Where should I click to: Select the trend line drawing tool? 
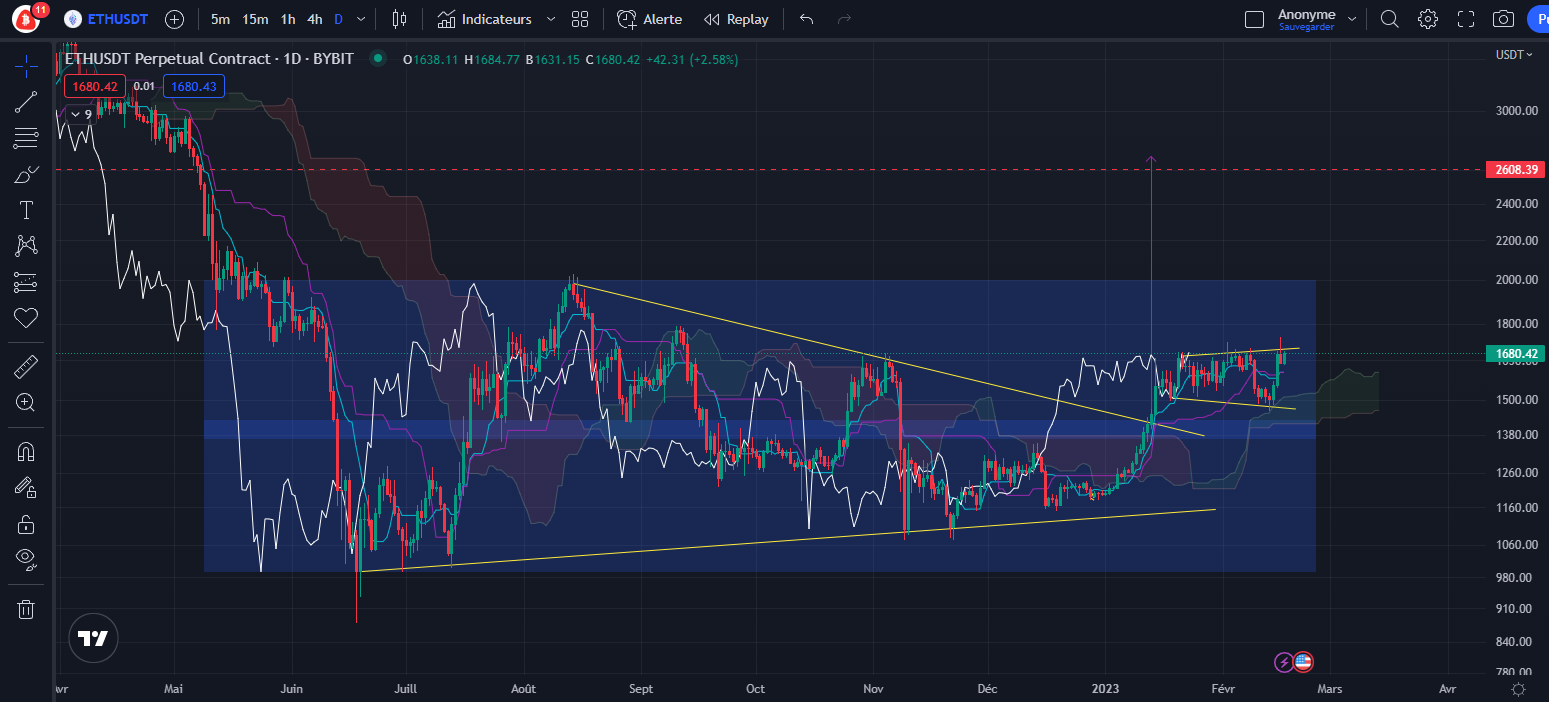point(26,101)
